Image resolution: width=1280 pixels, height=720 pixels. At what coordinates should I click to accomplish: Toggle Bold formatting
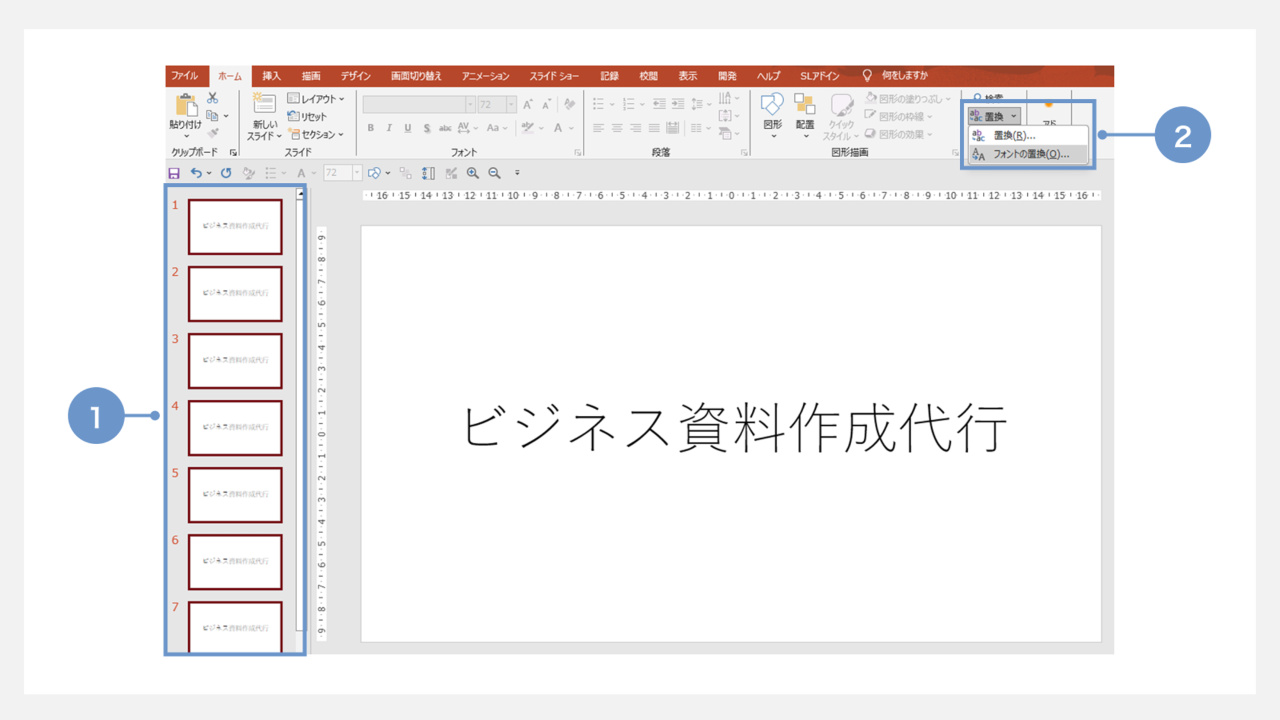371,128
